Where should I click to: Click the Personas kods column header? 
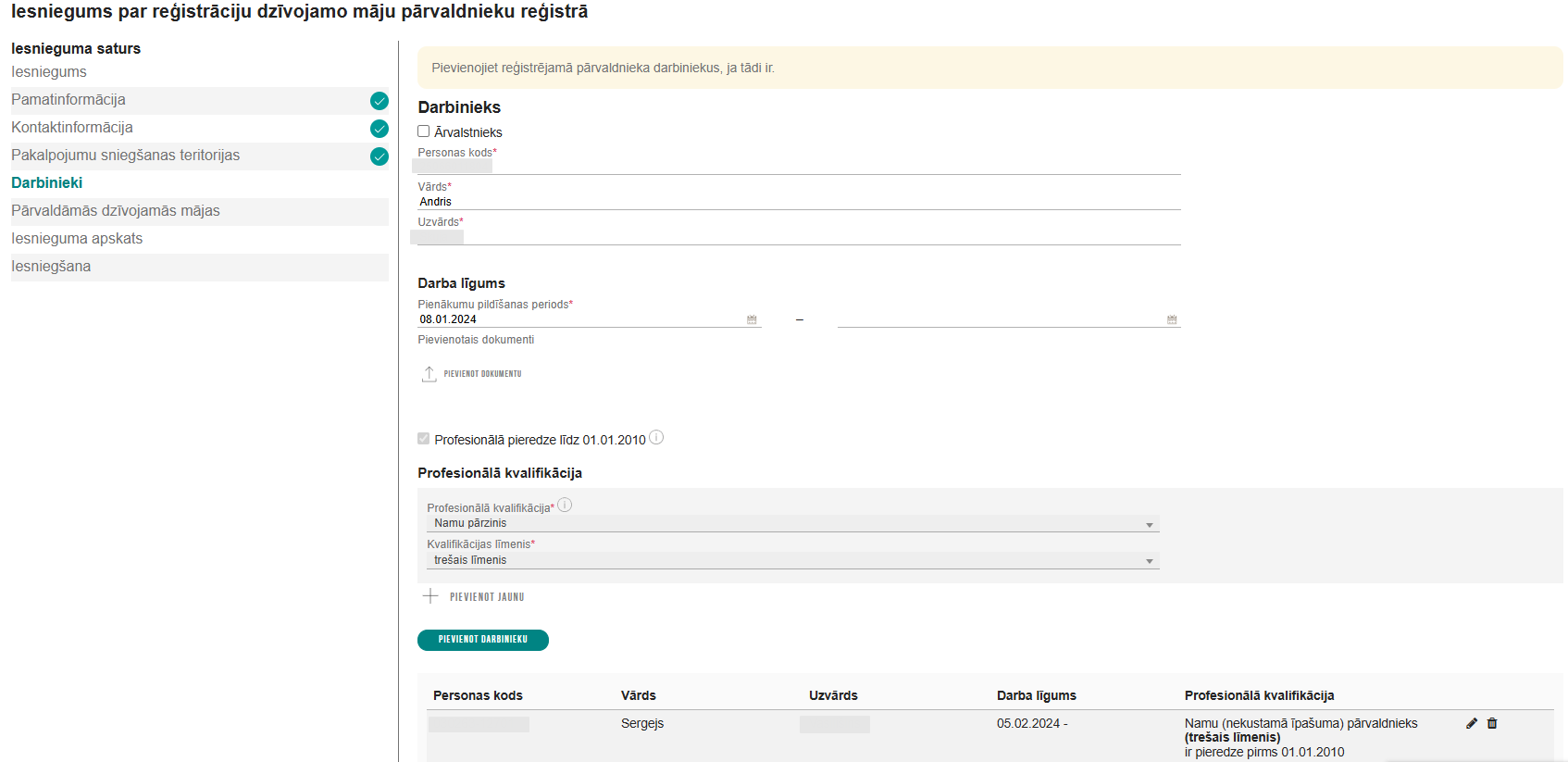pos(478,695)
